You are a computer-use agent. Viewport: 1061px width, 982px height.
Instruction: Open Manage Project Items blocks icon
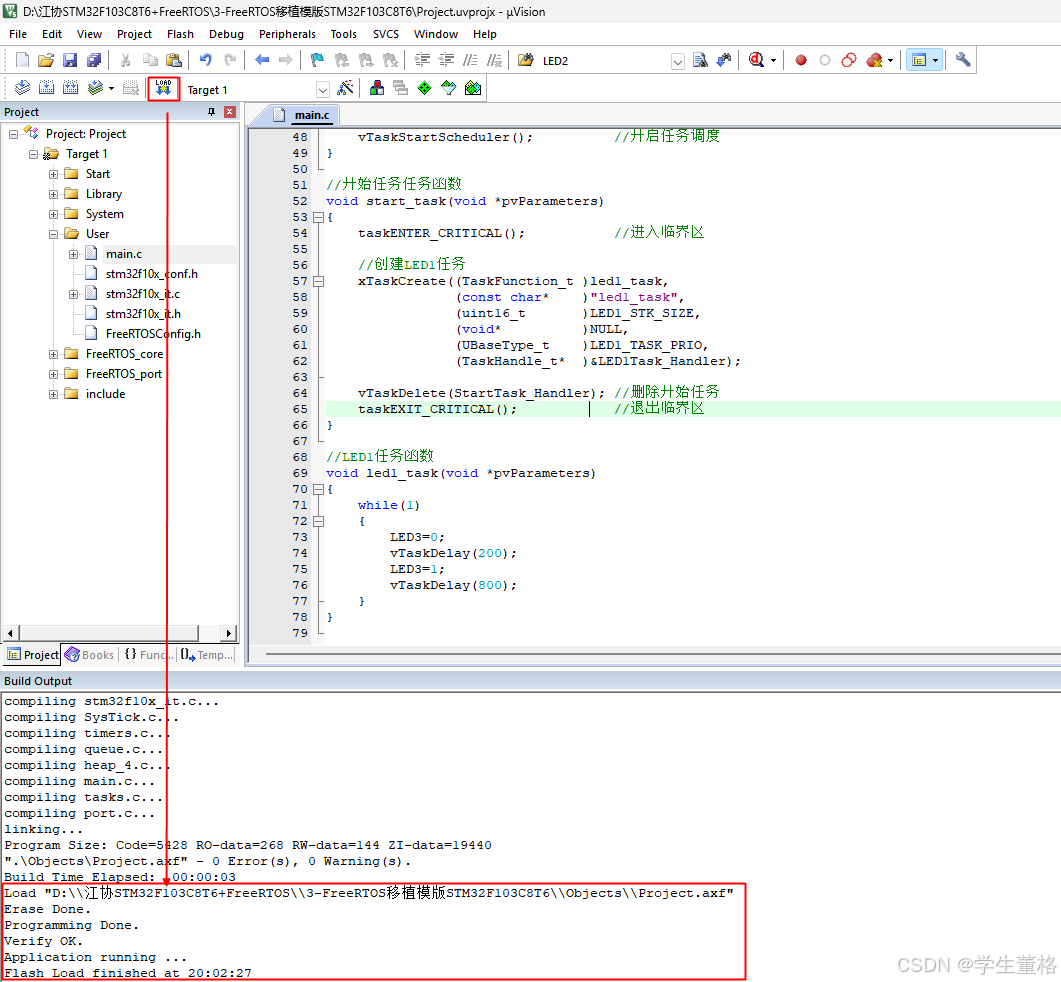377,88
